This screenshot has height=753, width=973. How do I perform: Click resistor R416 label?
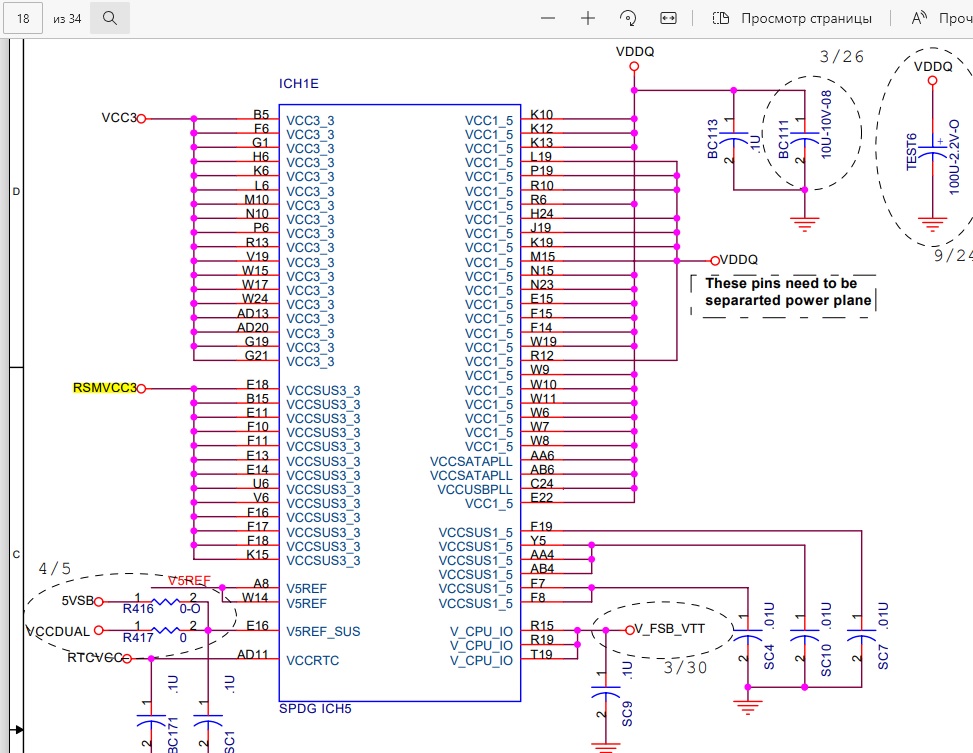[x=138, y=609]
